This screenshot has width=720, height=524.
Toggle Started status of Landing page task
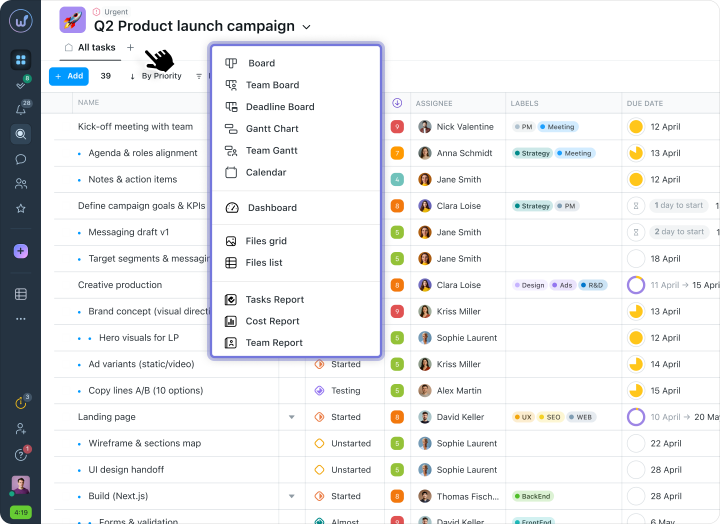319,417
